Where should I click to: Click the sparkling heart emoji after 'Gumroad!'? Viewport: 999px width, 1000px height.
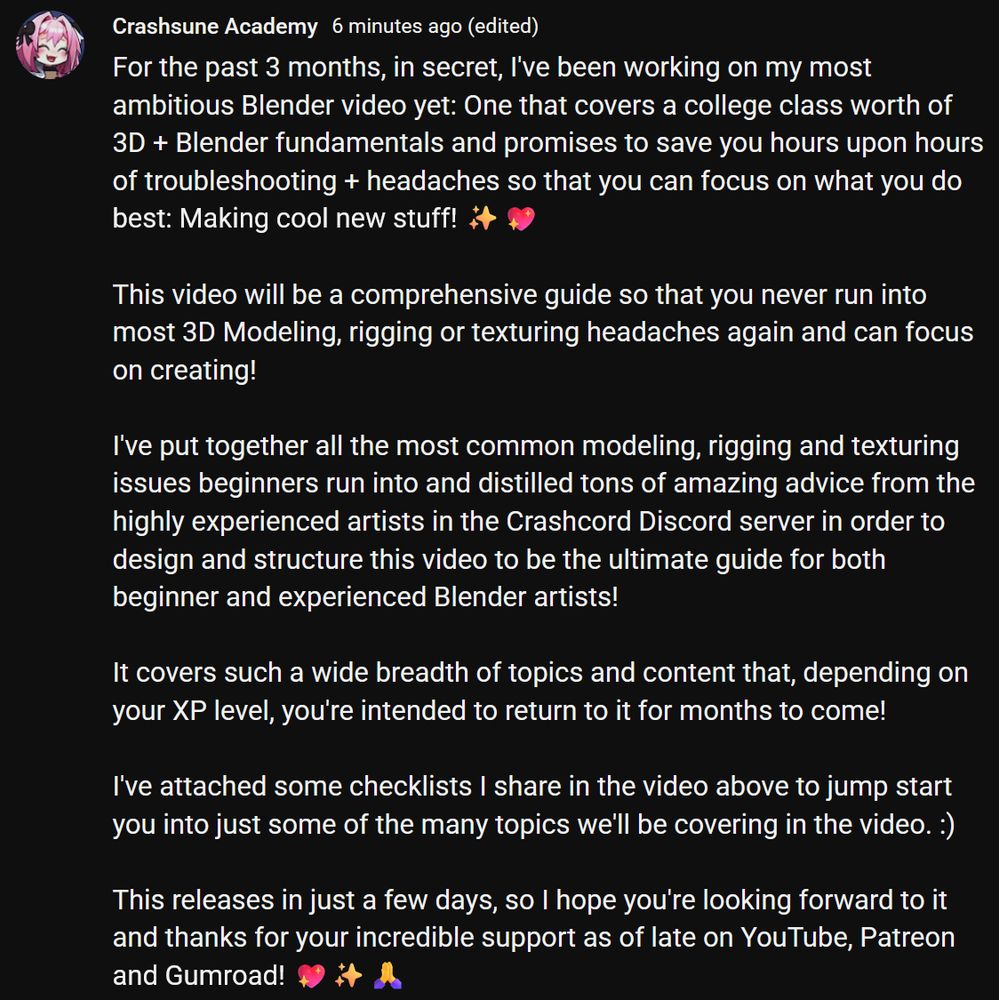click(311, 976)
